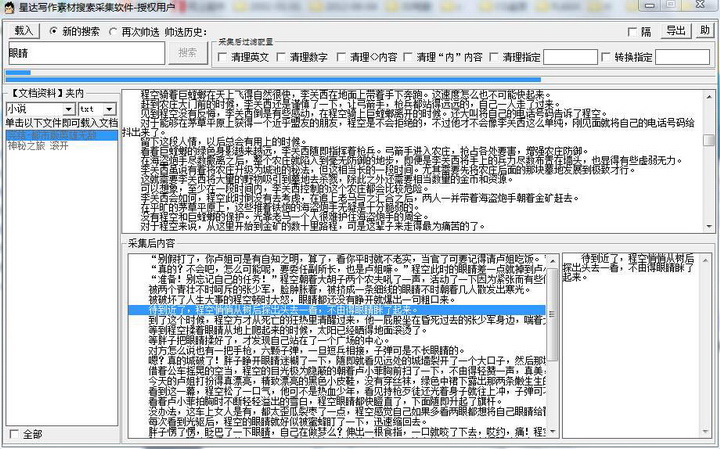This screenshot has height=449, width=720.
Task: Click document line 可以想象，至少在一段时间内
Action: (285, 189)
